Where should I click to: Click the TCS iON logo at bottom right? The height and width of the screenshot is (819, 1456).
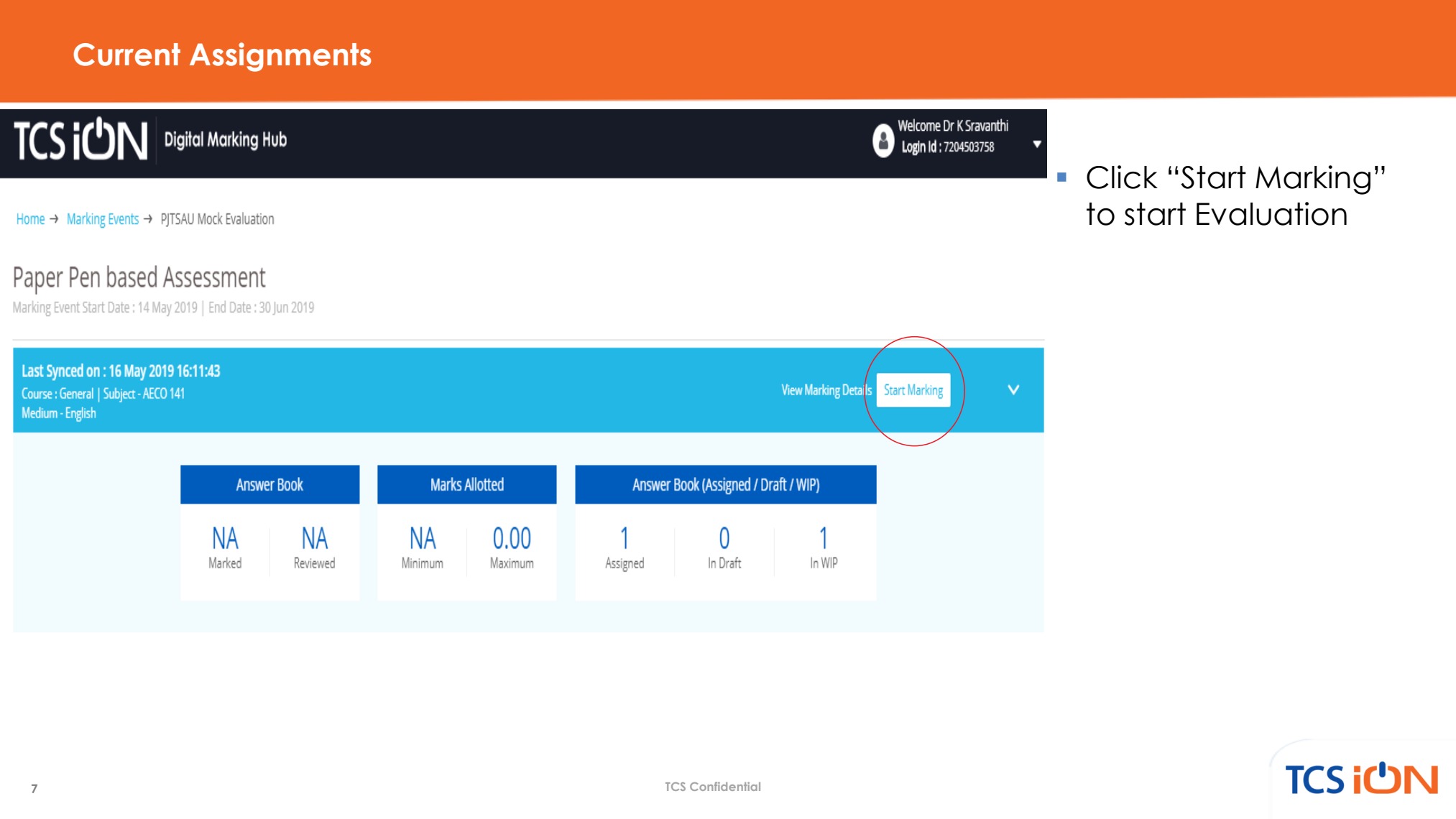1360,779
